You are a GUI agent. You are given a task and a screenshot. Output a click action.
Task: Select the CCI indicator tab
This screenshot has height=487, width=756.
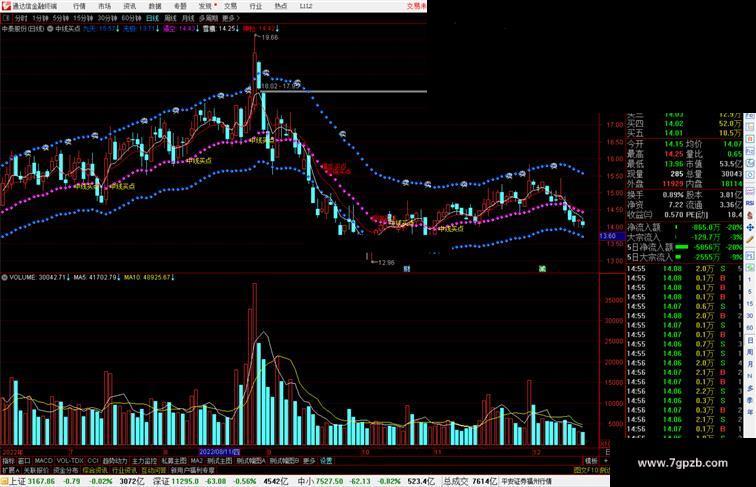click(93, 461)
